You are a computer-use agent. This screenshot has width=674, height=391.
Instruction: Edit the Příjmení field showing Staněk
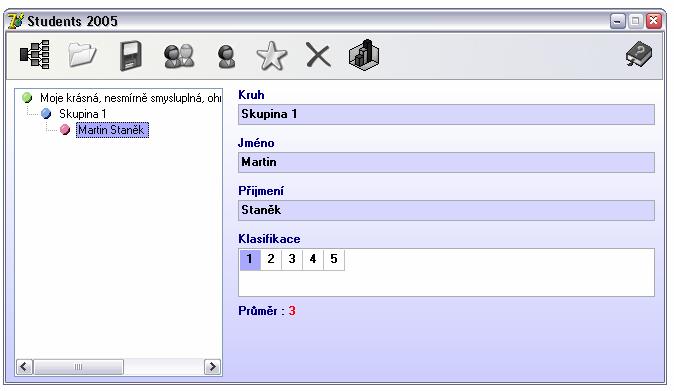(x=446, y=211)
